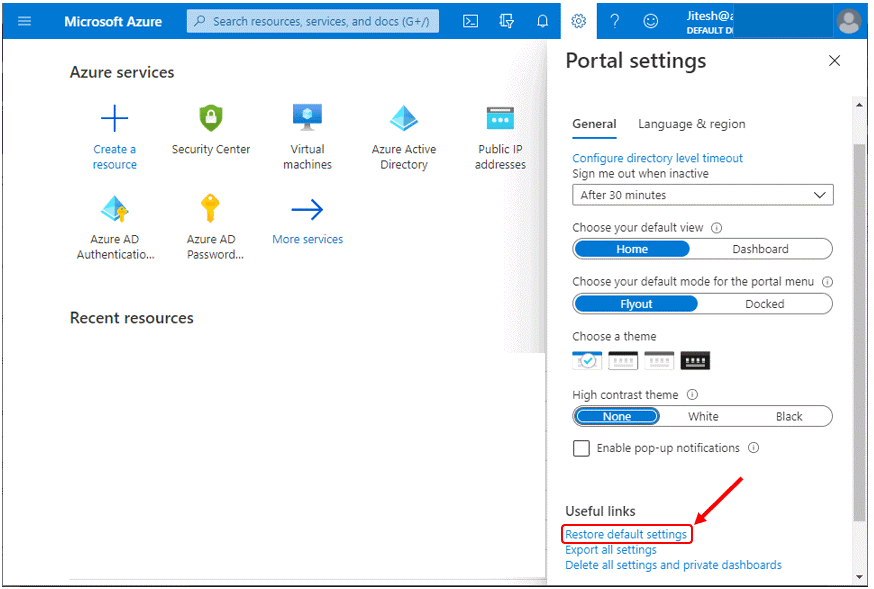The height and width of the screenshot is (589, 874).
Task: Select the all-black dark theme swatch
Action: coord(695,361)
